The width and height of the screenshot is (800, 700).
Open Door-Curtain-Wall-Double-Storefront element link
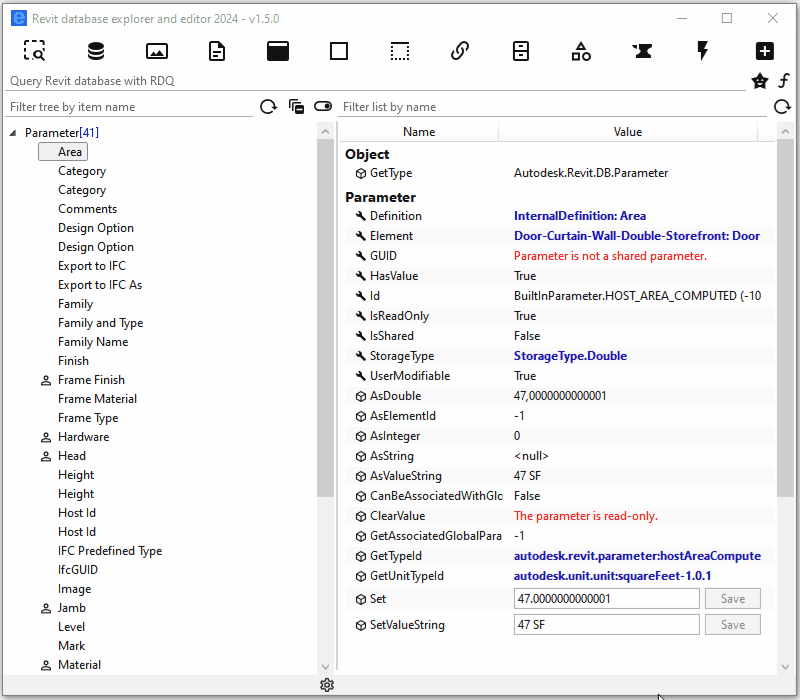tap(637, 236)
